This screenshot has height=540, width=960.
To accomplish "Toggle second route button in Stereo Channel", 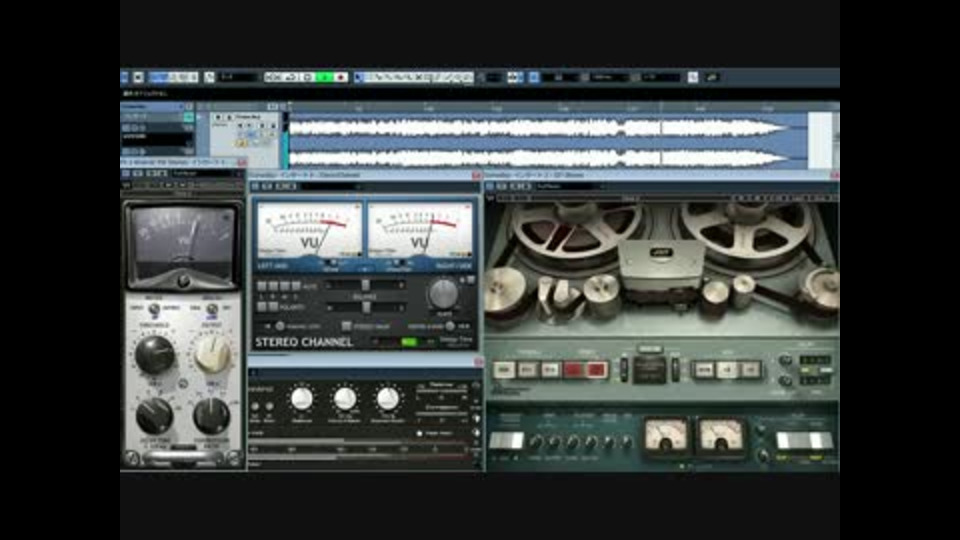I will tap(273, 286).
